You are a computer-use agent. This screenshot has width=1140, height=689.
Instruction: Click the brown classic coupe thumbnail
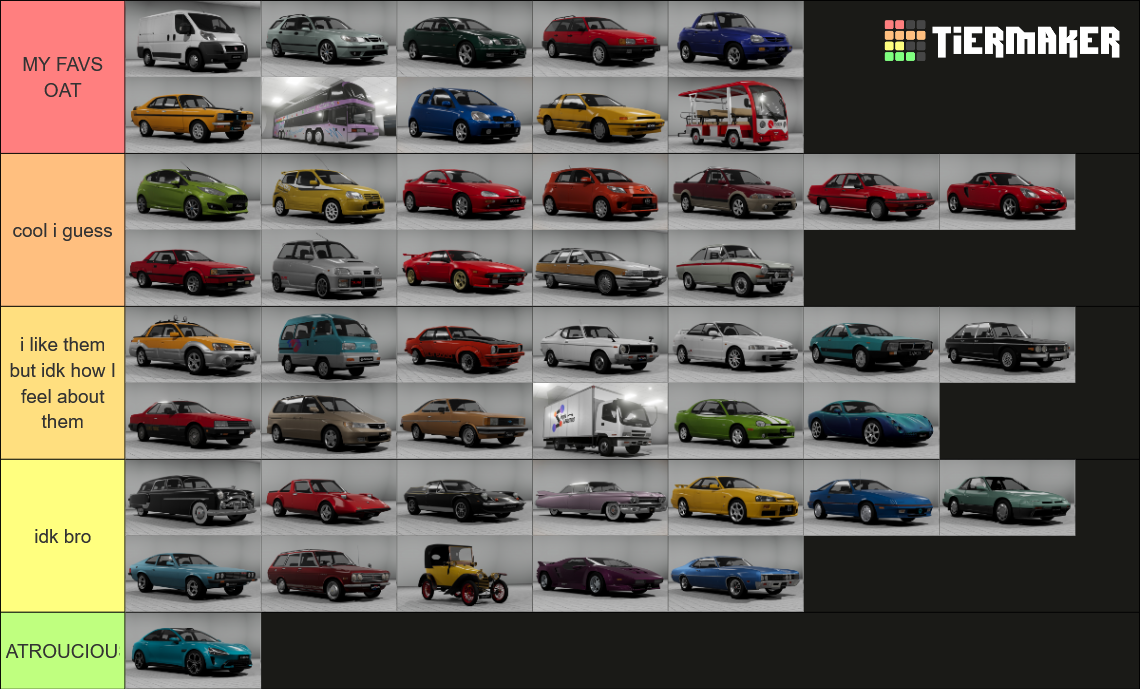465,422
